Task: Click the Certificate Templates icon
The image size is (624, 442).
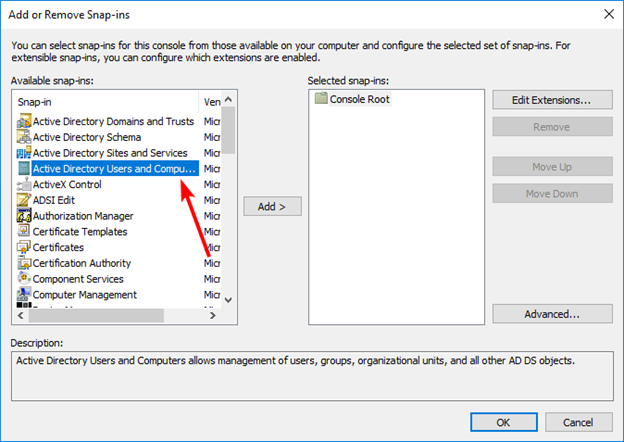Action: pyautogui.click(x=24, y=232)
